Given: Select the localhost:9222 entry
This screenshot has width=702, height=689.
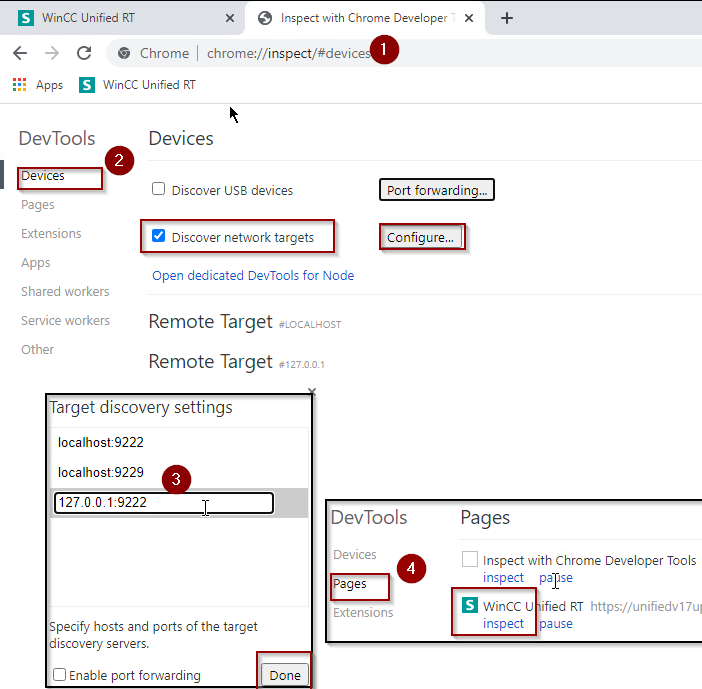Looking at the screenshot, I should tap(101, 442).
